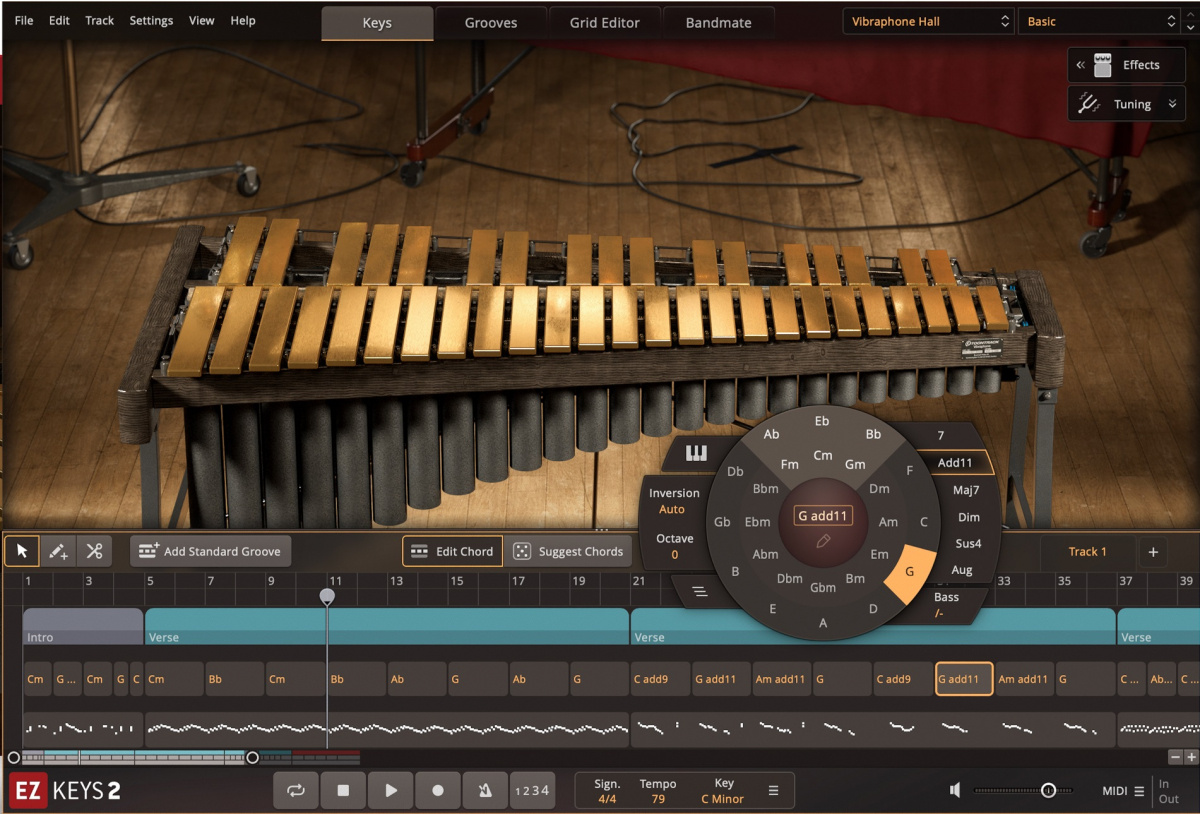Click Add Standard Groove
The height and width of the screenshot is (814, 1200).
point(210,551)
